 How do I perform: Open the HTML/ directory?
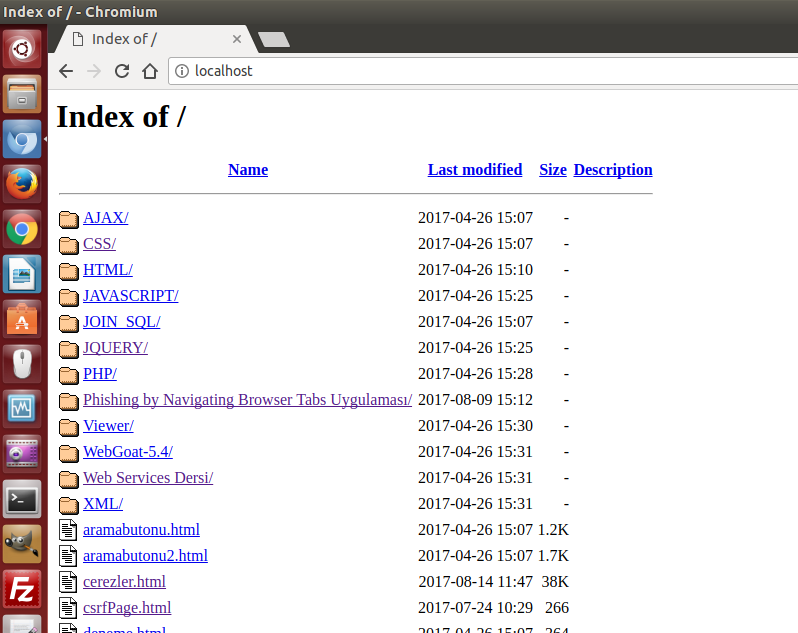[108, 270]
